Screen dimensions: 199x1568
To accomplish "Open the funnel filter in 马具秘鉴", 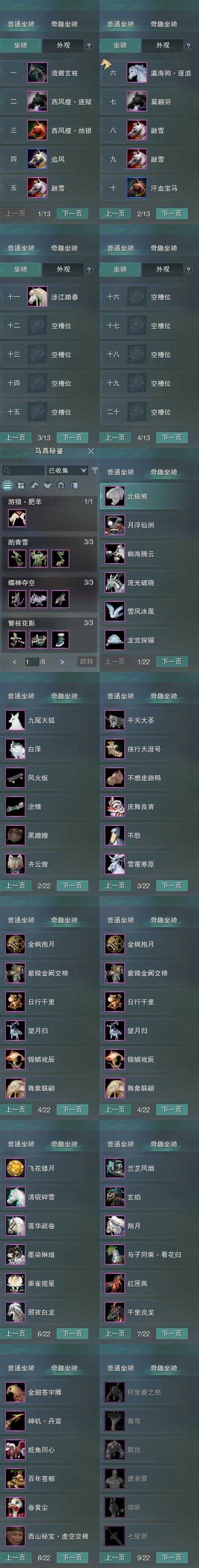I will [x=95, y=470].
